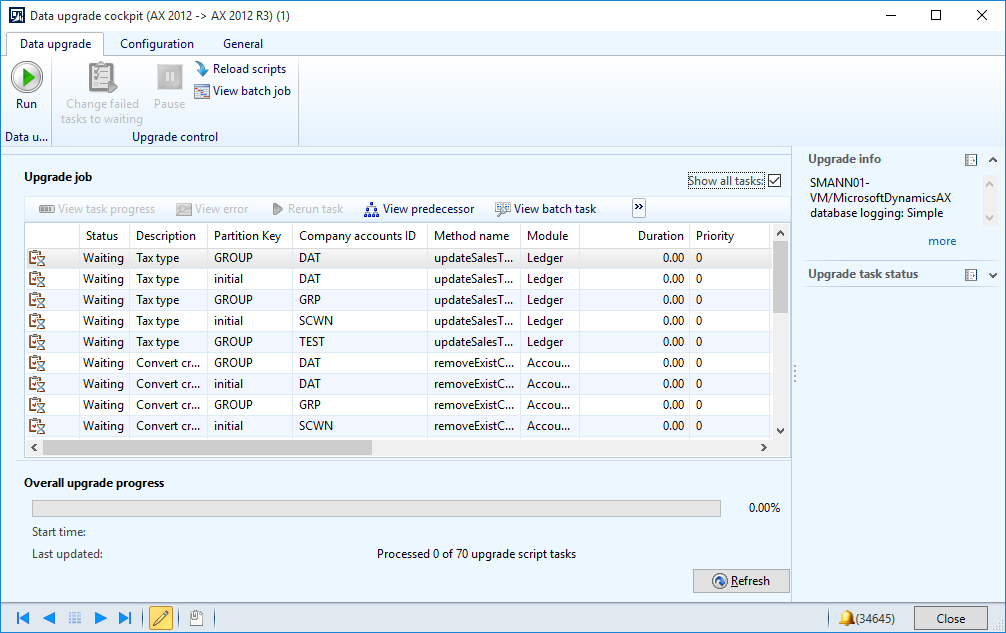This screenshot has height=633, width=1006.
Task: Click View error in the job toolbar
Action: pos(212,209)
